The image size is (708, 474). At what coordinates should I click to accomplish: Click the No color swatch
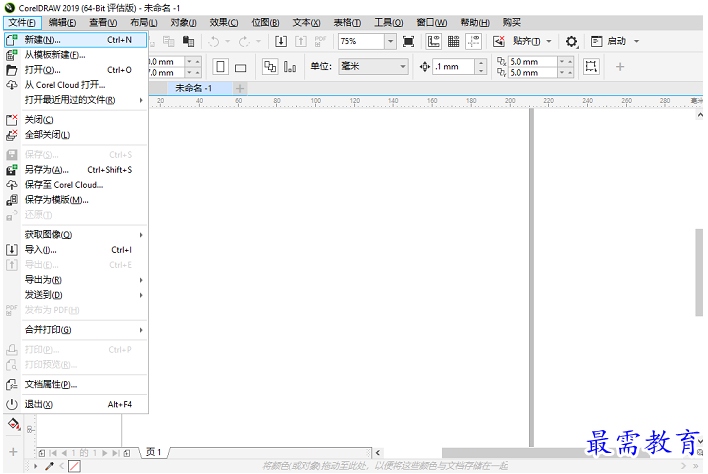74,466
